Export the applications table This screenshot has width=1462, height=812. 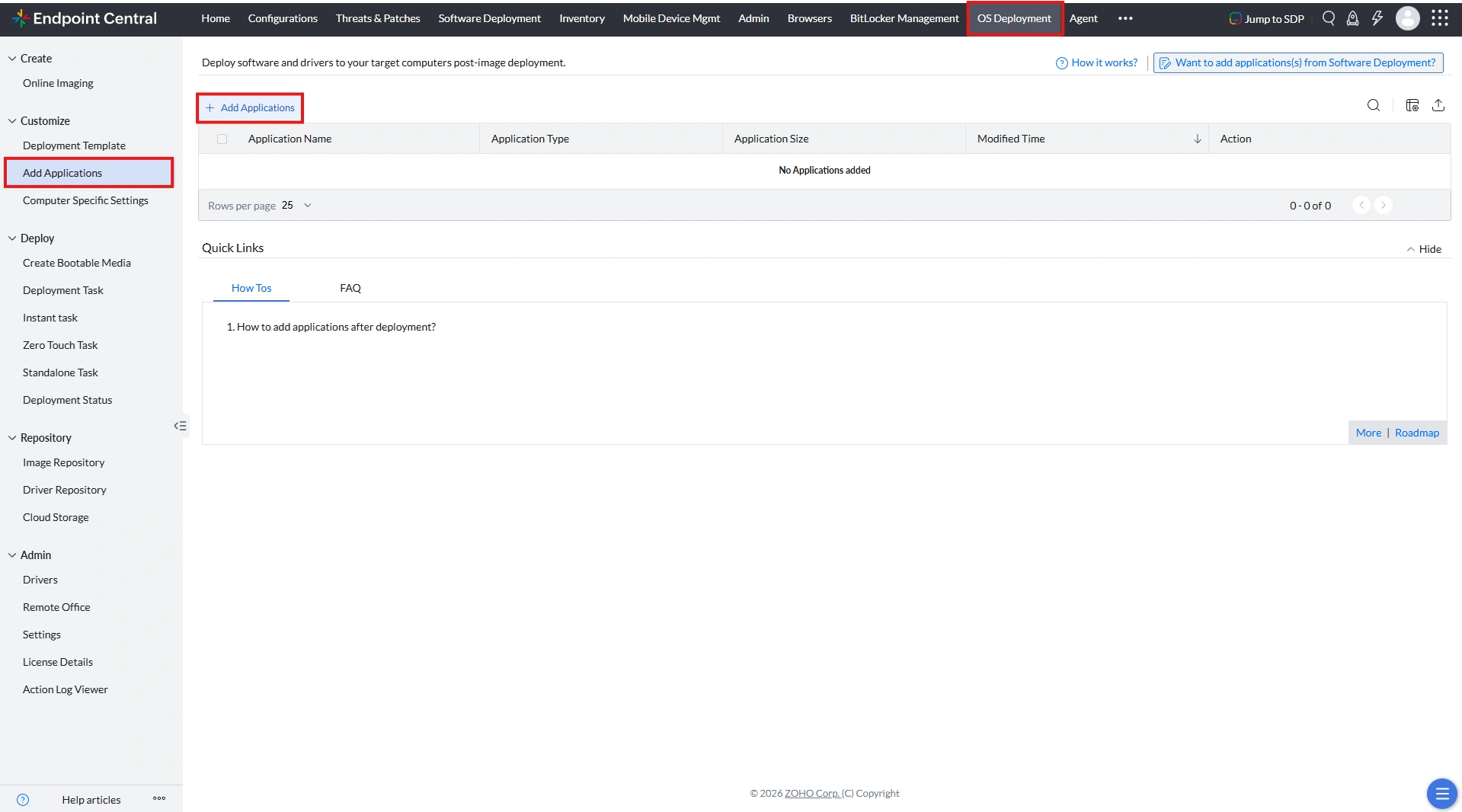1438,105
